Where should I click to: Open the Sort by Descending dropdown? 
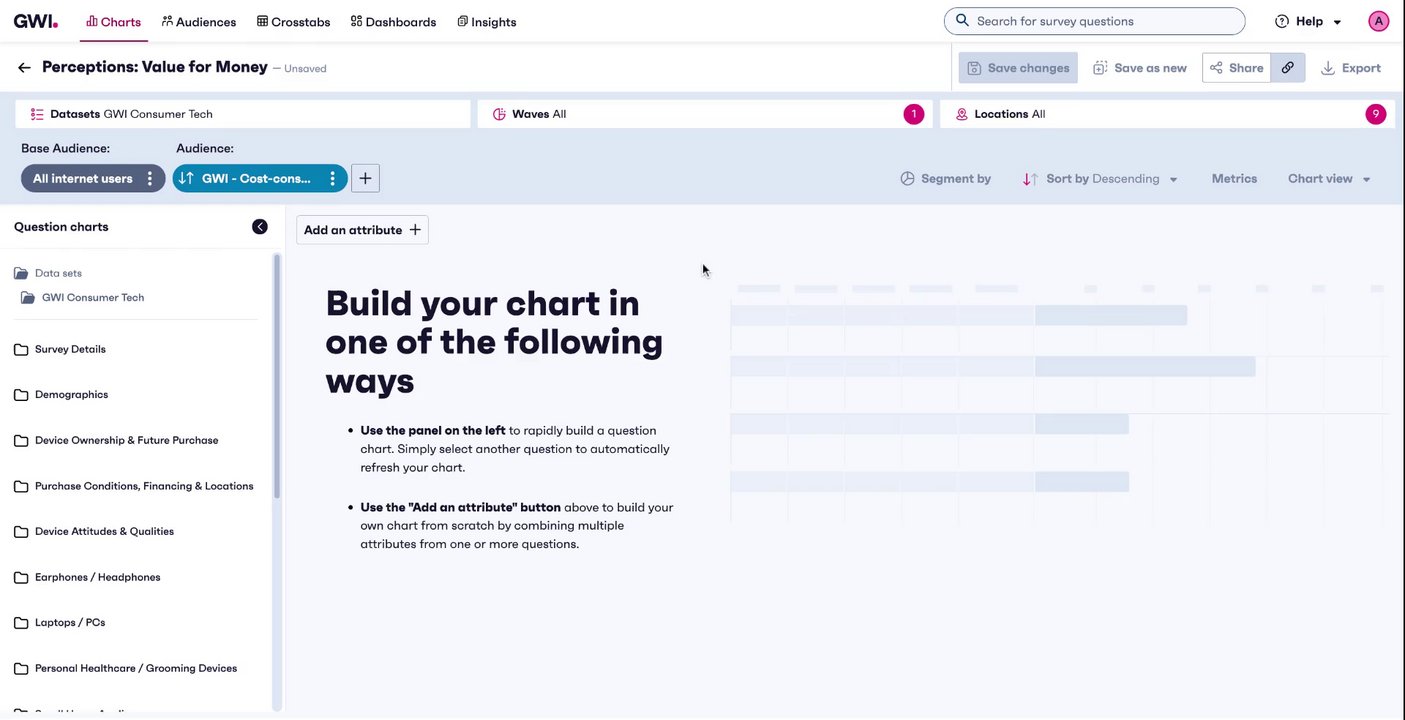coord(1100,179)
